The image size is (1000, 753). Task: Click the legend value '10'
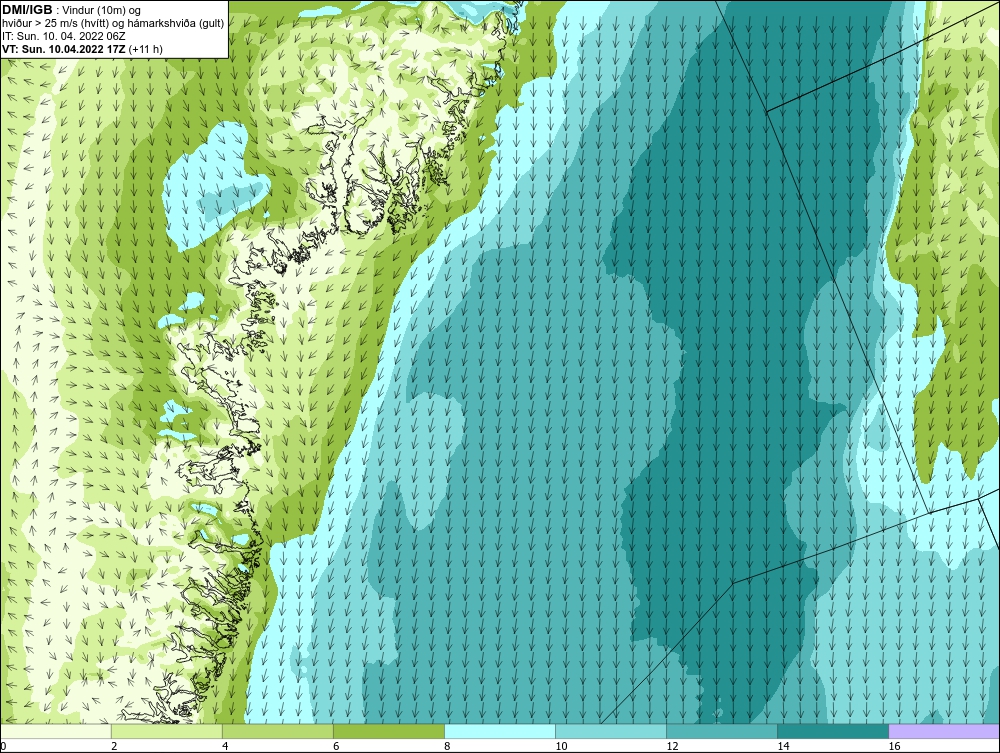coord(561,746)
